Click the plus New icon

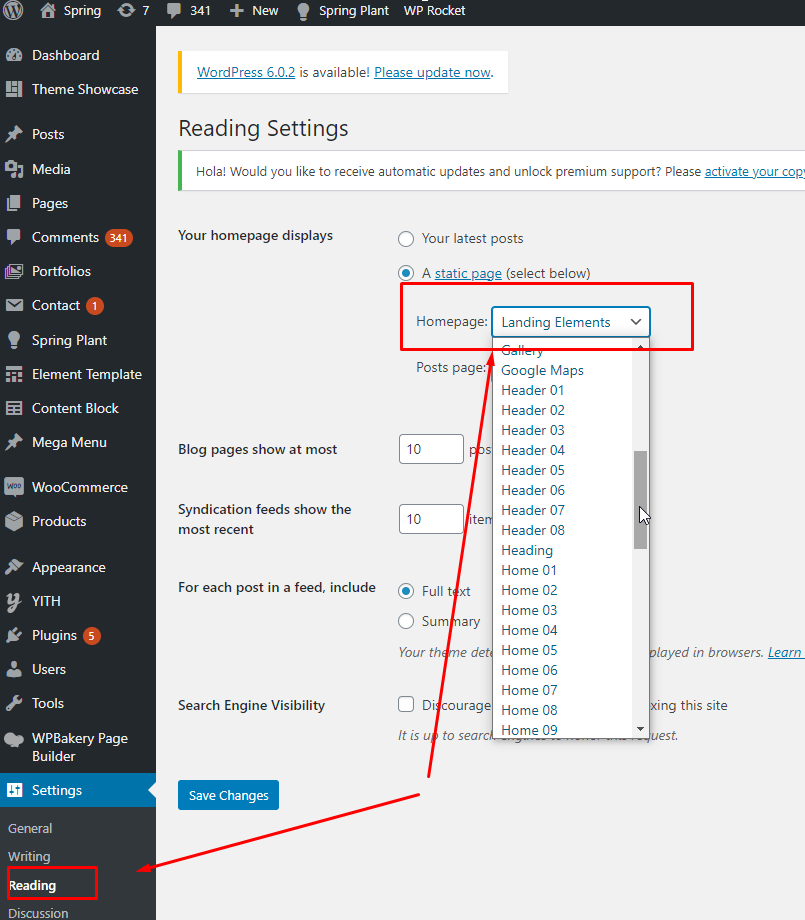click(236, 11)
